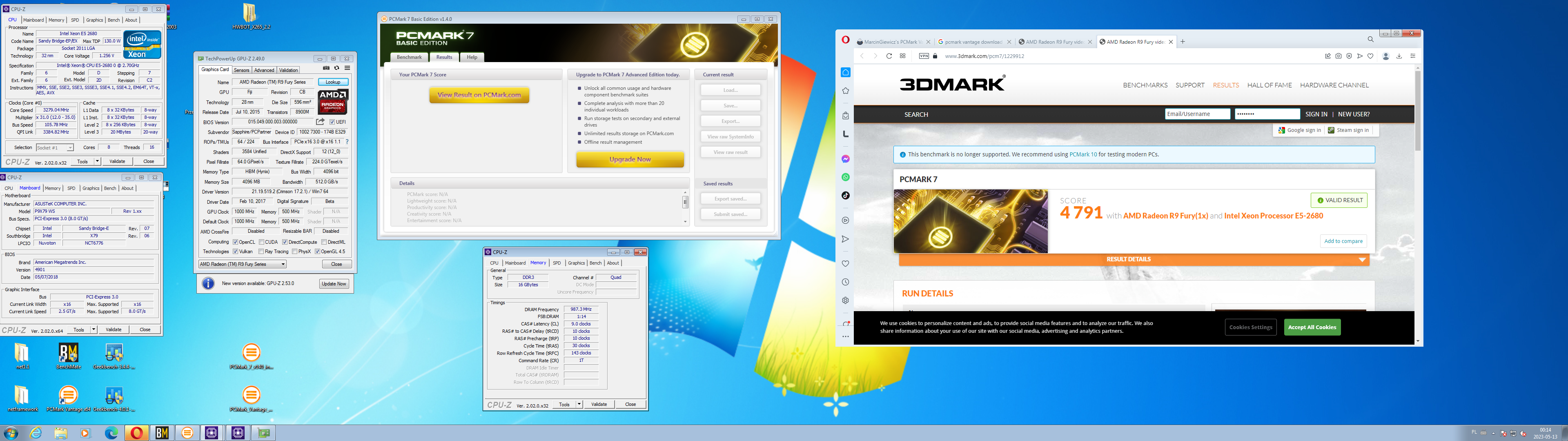Expand Tools dropdown arrow in CPU-Z Memory window
Screen dimensions: 1568x441
(579, 404)
